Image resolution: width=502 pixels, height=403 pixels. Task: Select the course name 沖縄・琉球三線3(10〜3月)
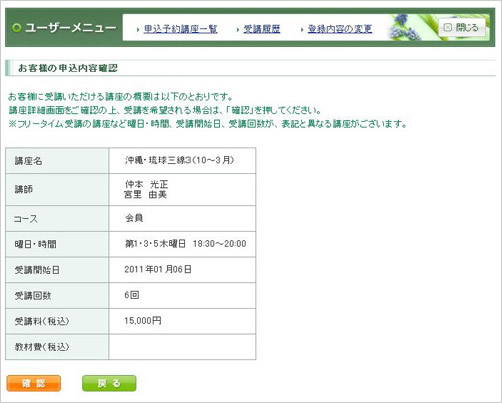(179, 160)
